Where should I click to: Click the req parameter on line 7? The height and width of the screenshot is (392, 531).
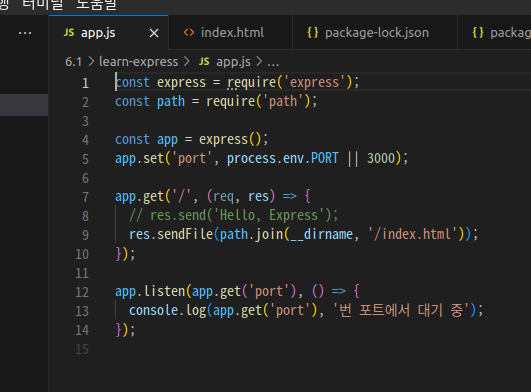coord(223,197)
